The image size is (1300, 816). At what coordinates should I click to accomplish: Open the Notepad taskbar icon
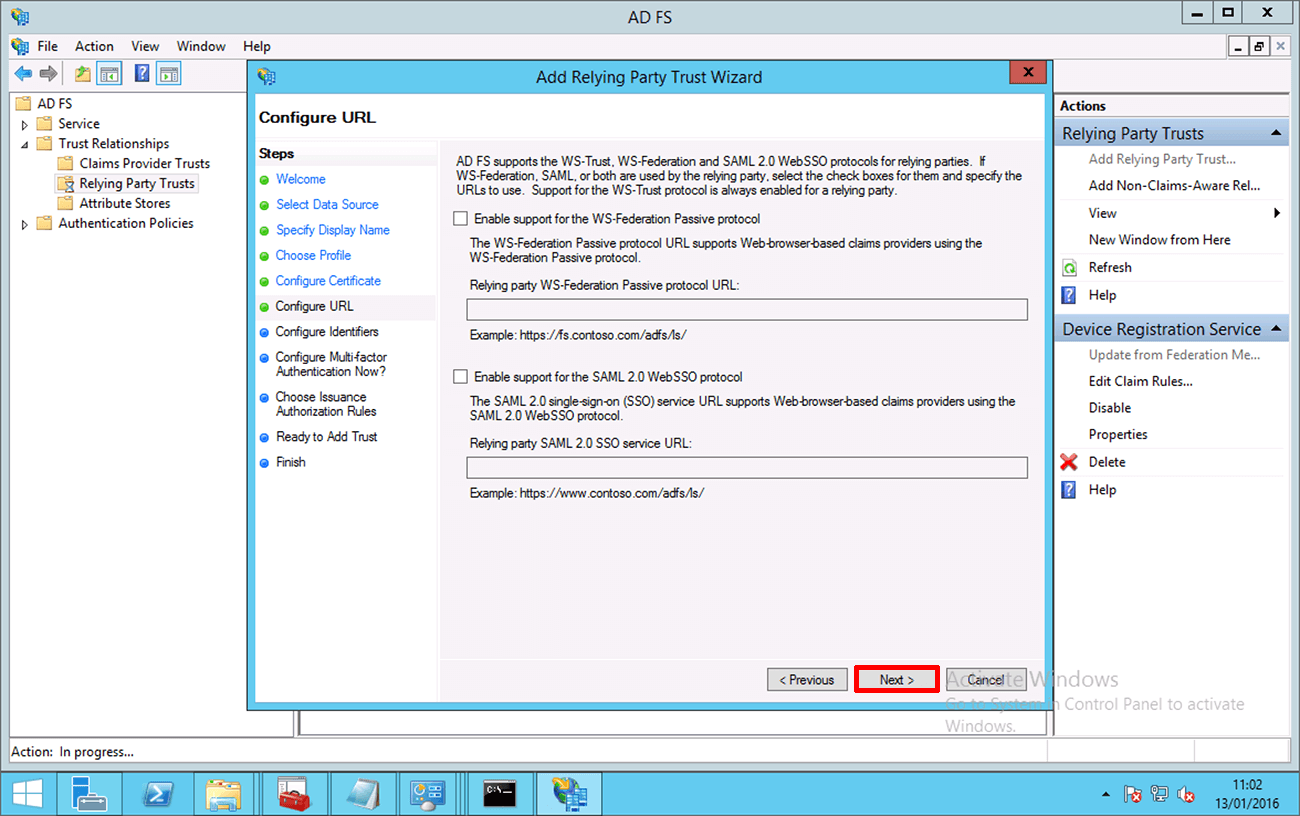[363, 794]
